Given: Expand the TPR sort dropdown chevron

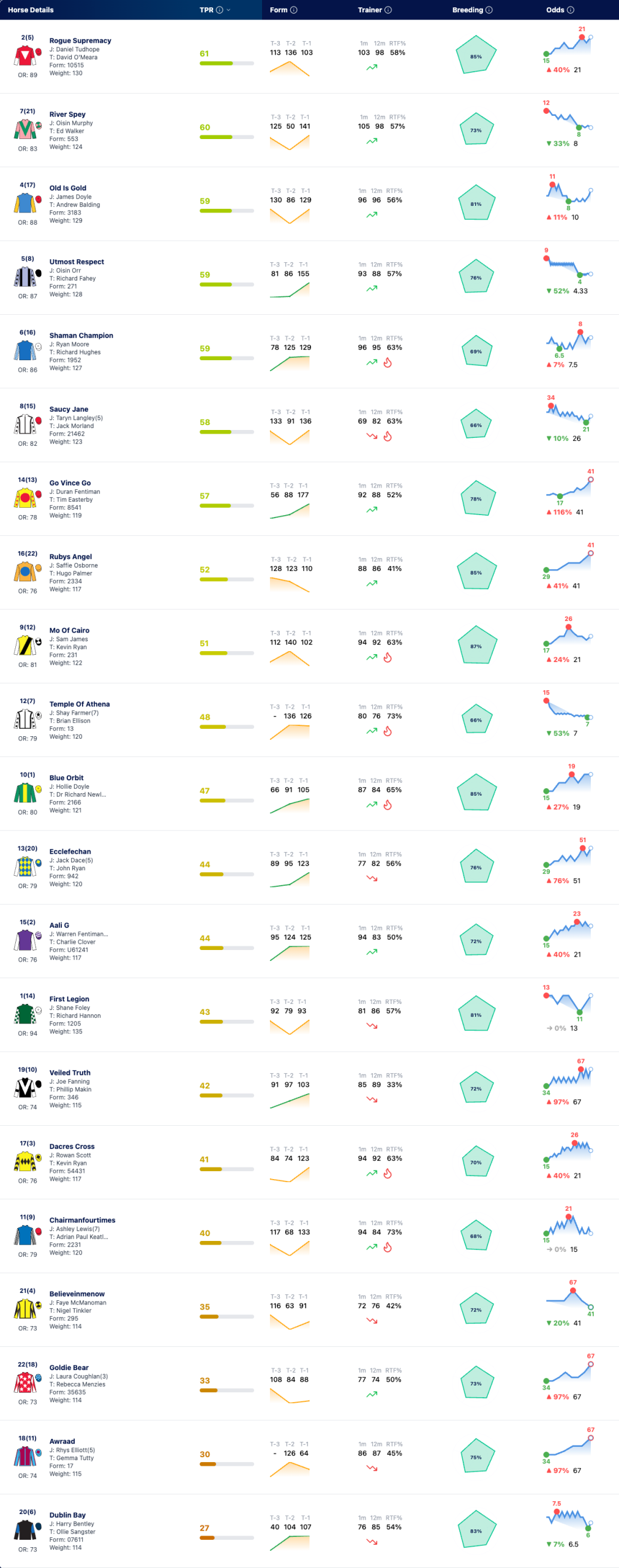Looking at the screenshot, I should [228, 10].
